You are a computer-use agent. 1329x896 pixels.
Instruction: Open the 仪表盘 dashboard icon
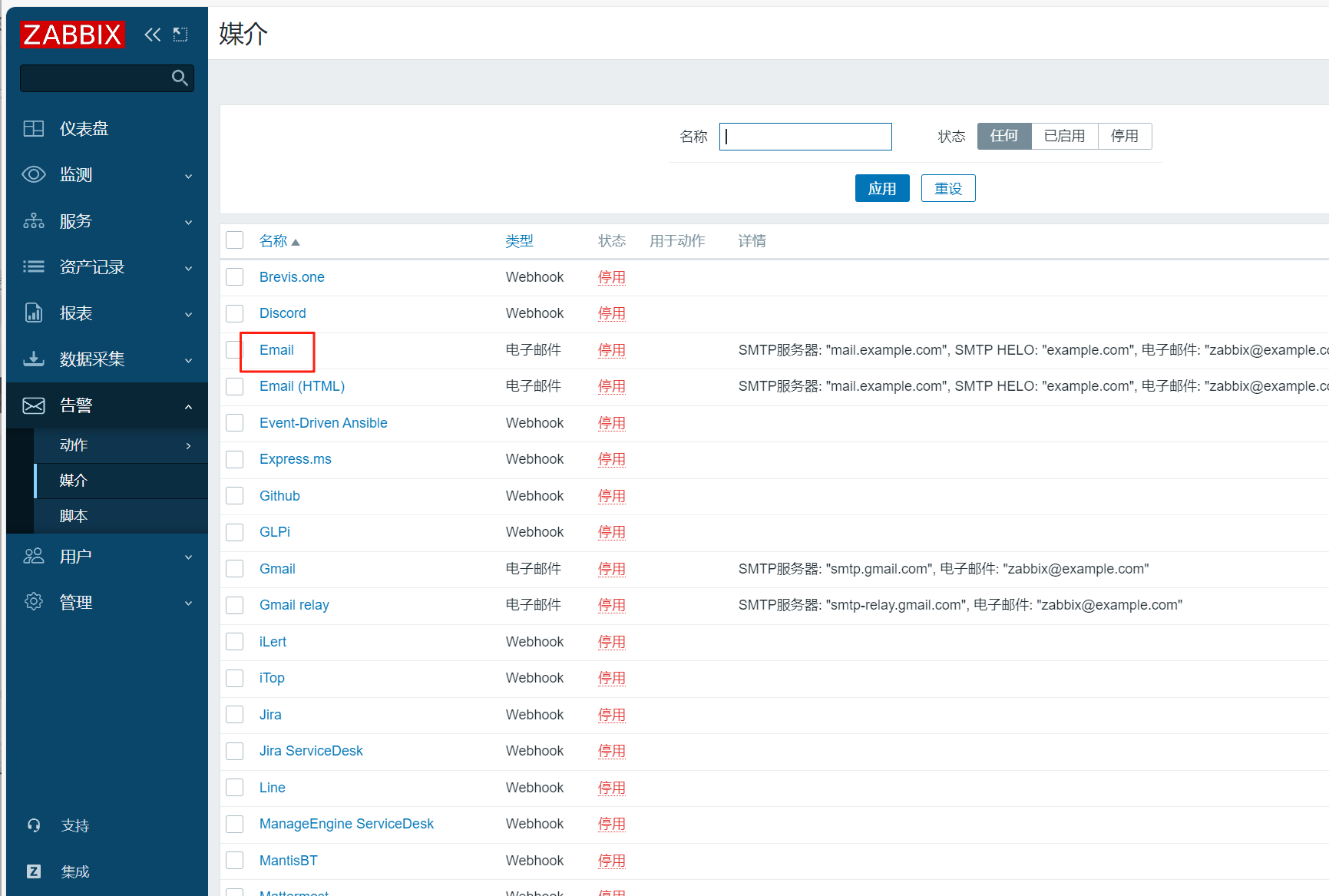pos(33,128)
